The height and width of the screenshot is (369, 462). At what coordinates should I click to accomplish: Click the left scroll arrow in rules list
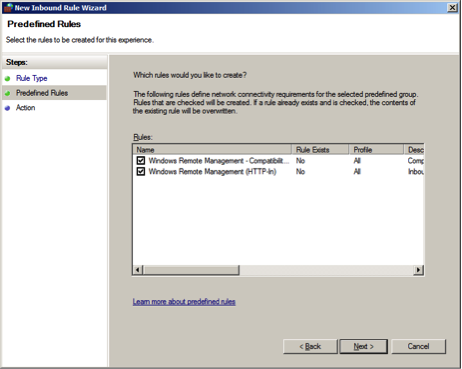(x=138, y=270)
